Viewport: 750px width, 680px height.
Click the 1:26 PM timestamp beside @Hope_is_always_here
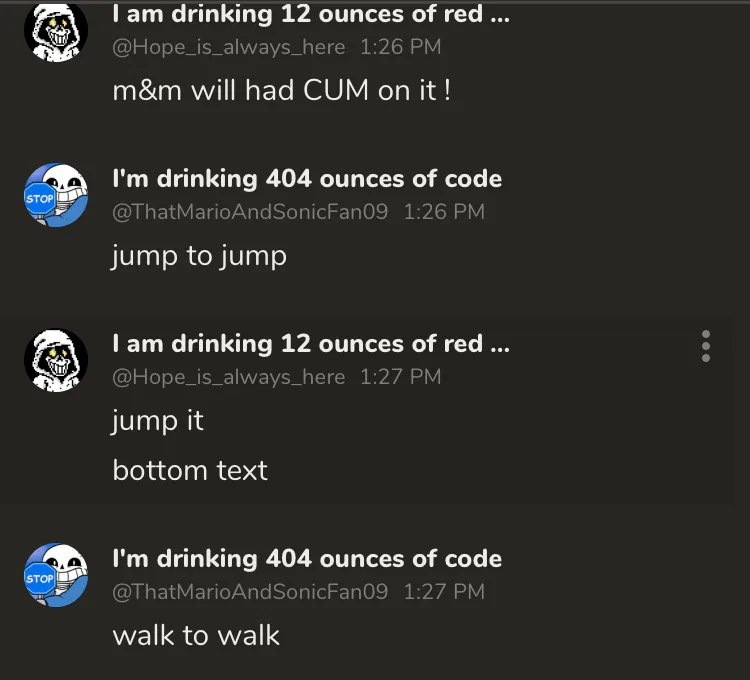tap(400, 47)
